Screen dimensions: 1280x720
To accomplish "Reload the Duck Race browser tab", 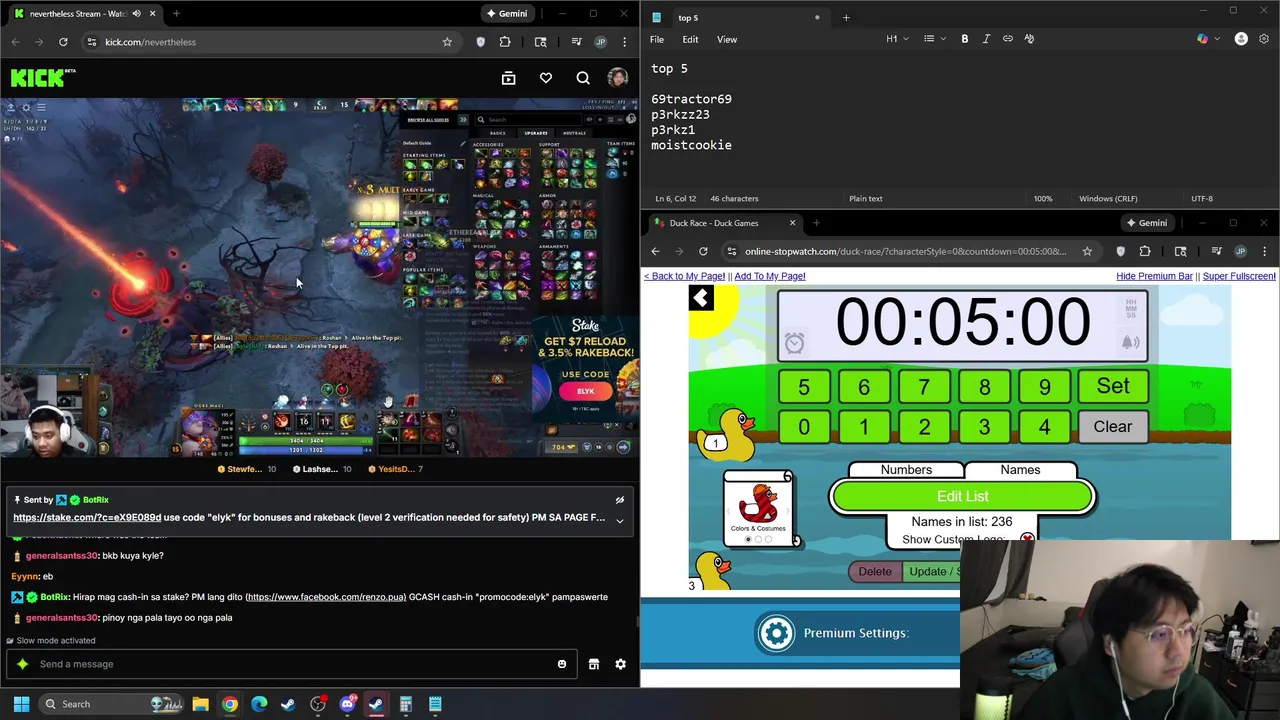I will coord(703,251).
